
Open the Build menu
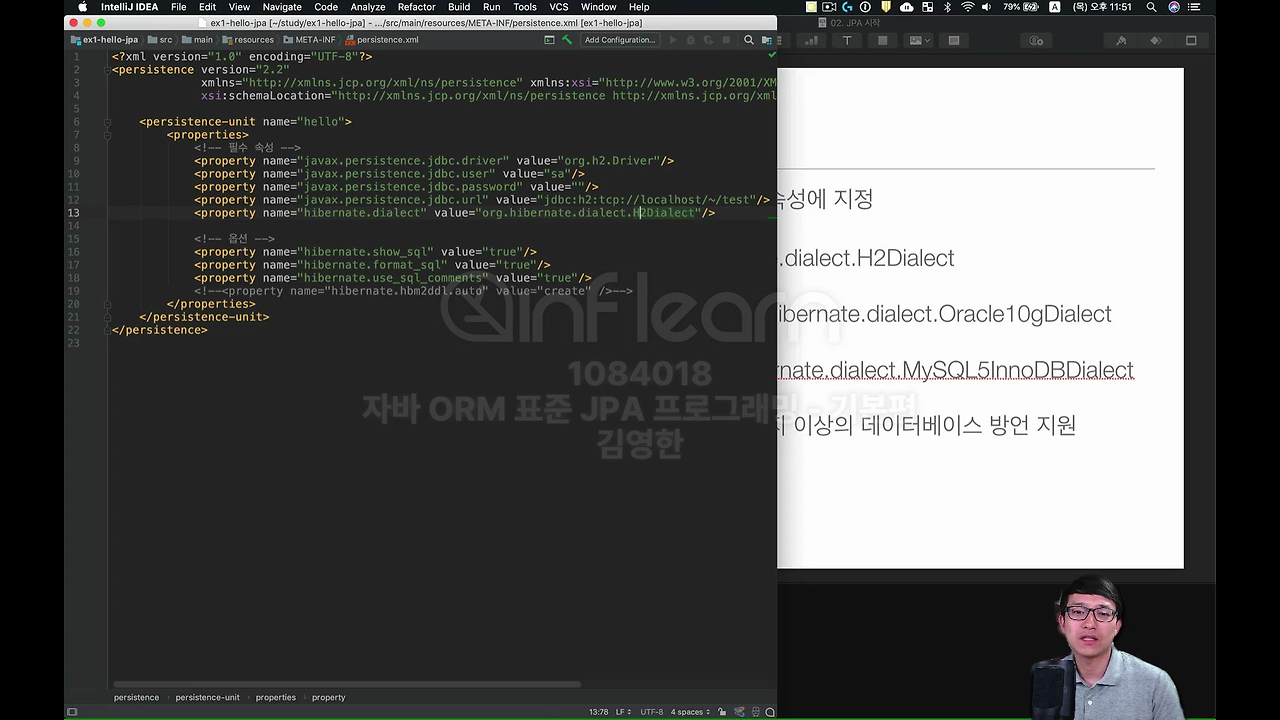tap(459, 7)
